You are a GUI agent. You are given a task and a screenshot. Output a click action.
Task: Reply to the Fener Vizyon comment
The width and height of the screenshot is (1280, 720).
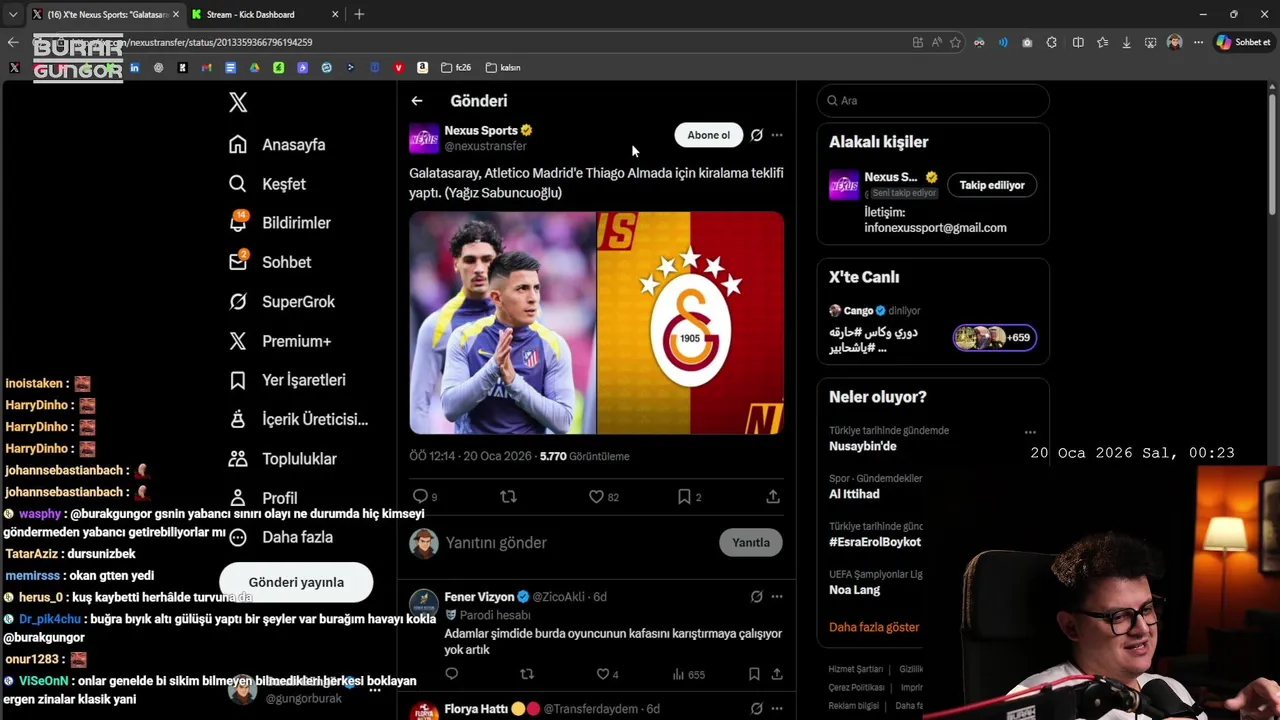[451, 674]
